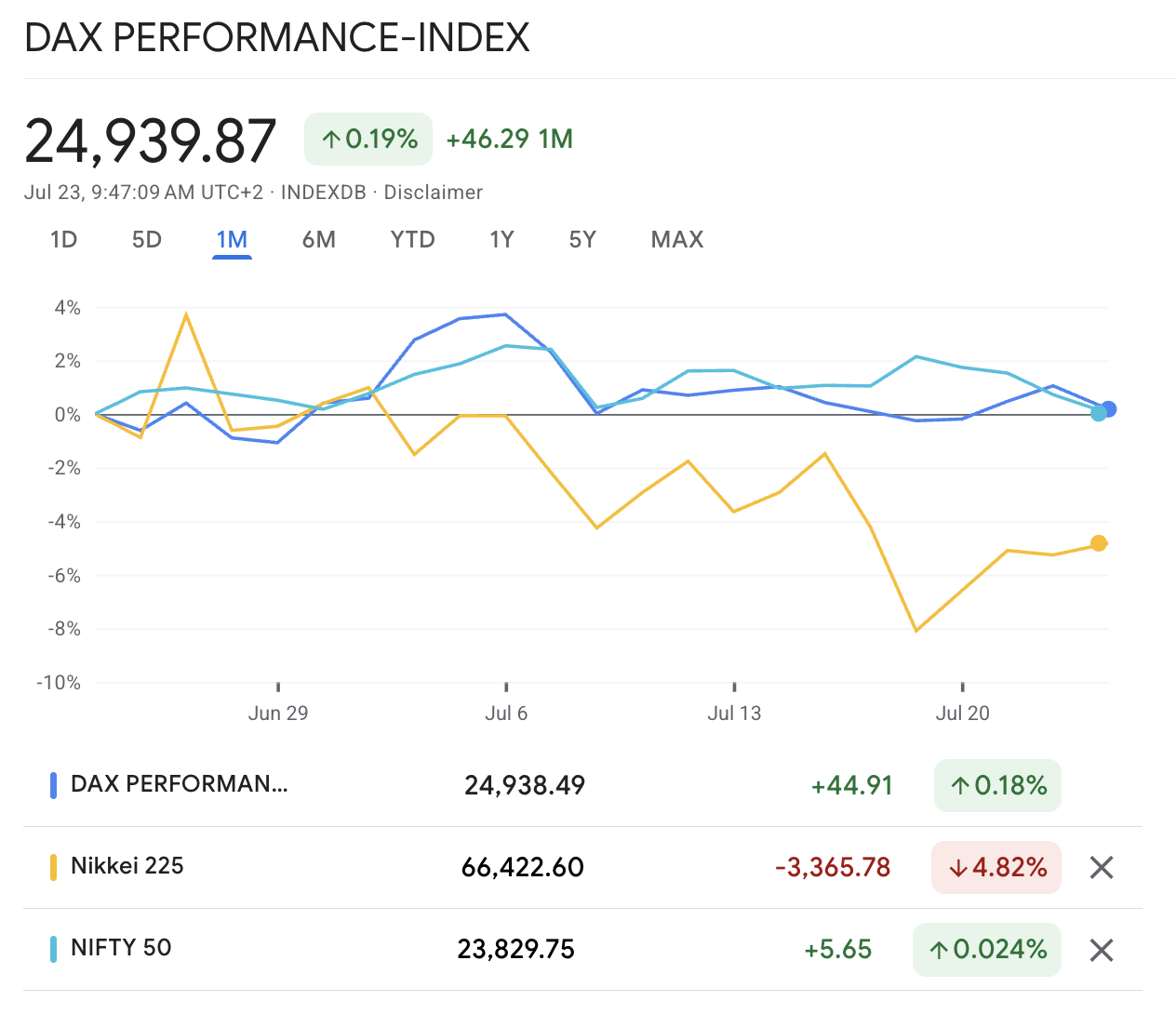Click the +5.65 NIFTY change value
This screenshot has height=1014, width=1176.
(838, 950)
